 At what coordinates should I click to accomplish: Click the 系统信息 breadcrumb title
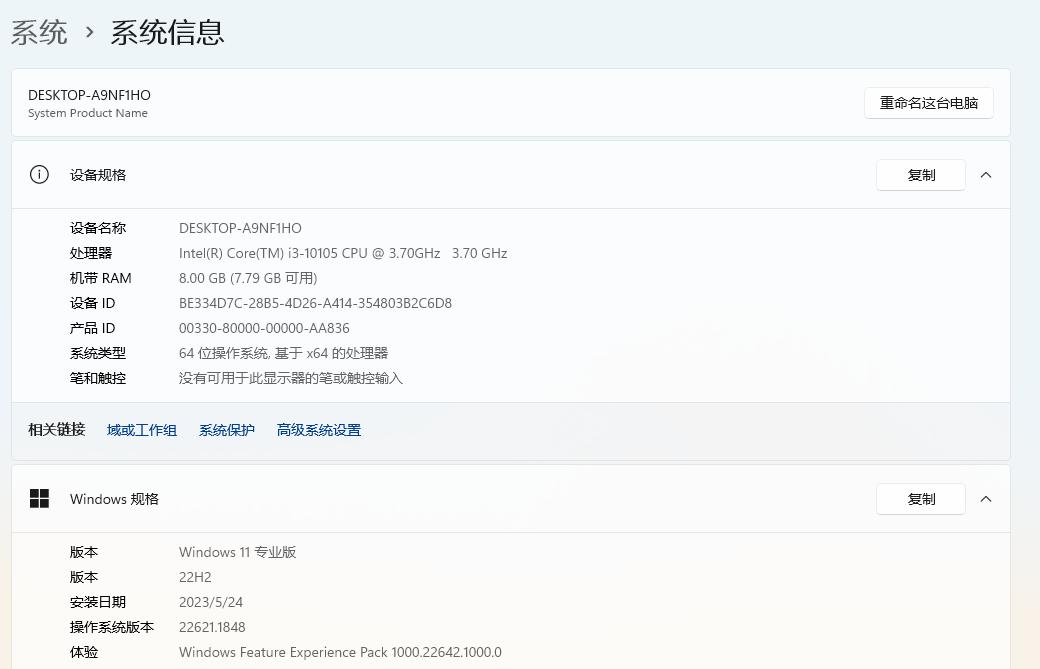166,32
